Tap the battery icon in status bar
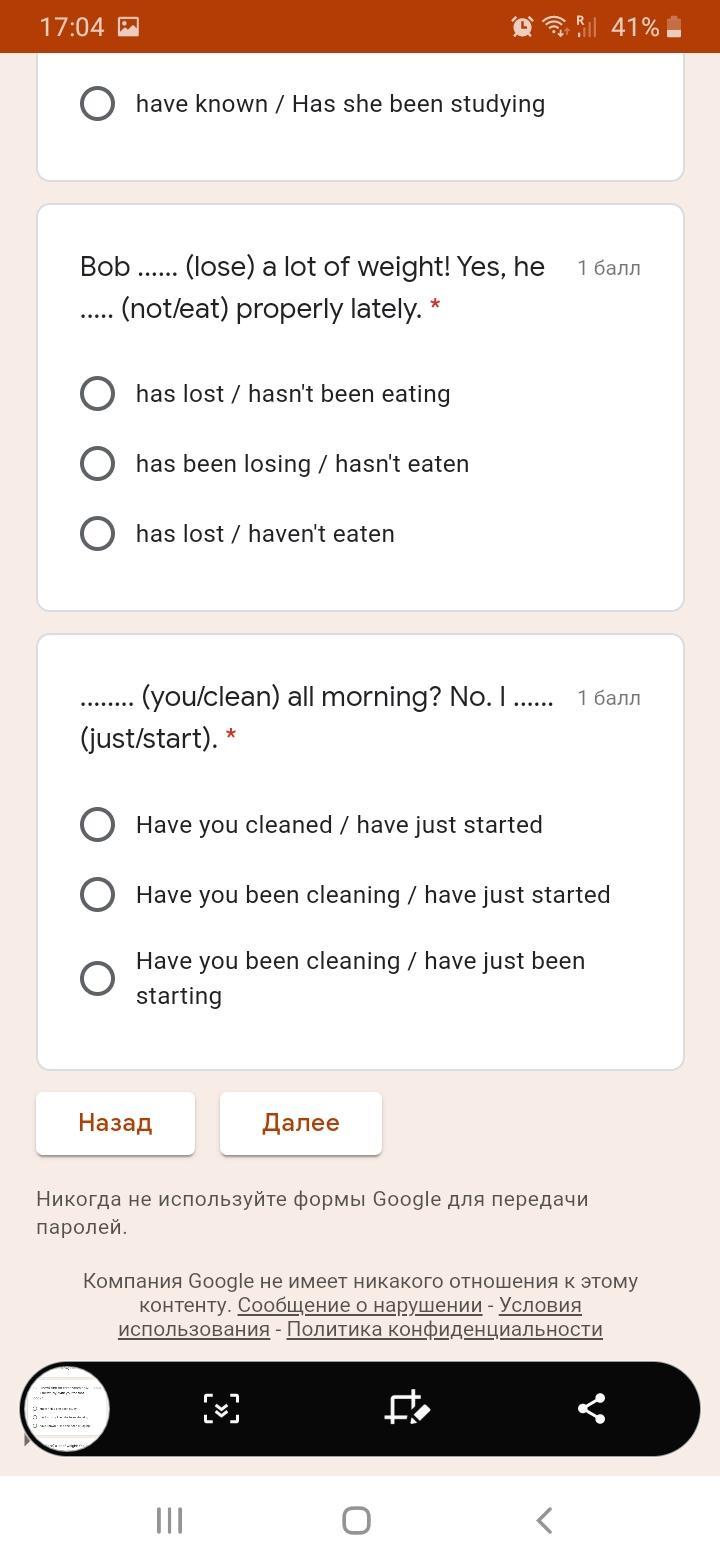 click(x=675, y=27)
